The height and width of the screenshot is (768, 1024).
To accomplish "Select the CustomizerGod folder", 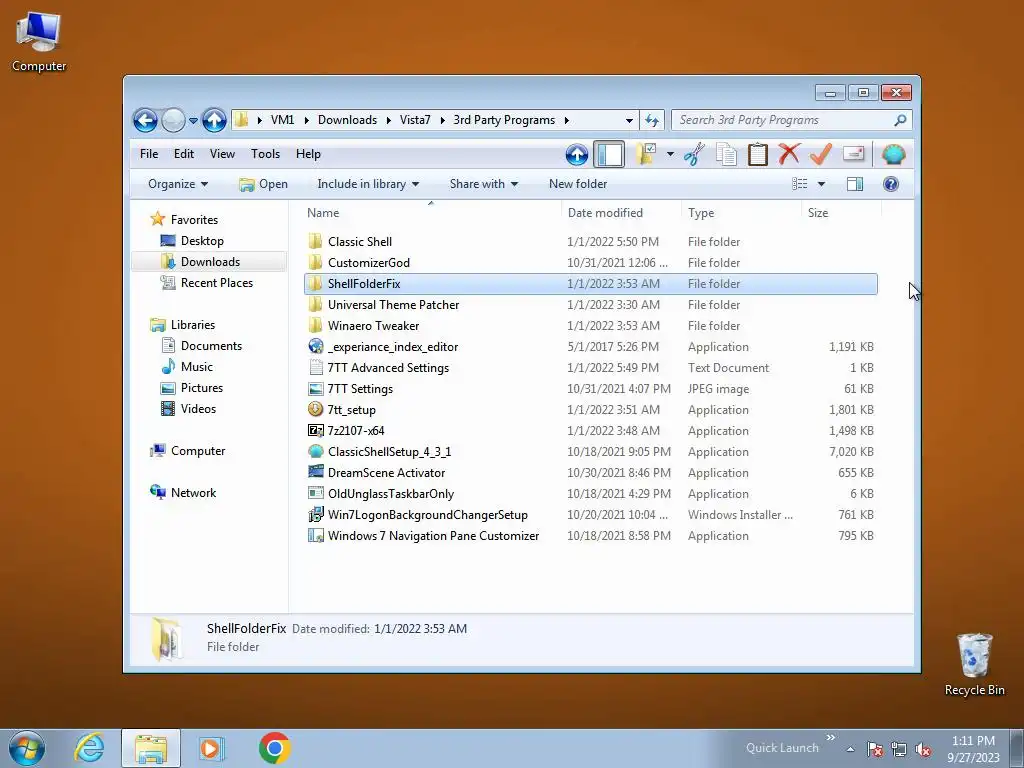I will 590,263.
